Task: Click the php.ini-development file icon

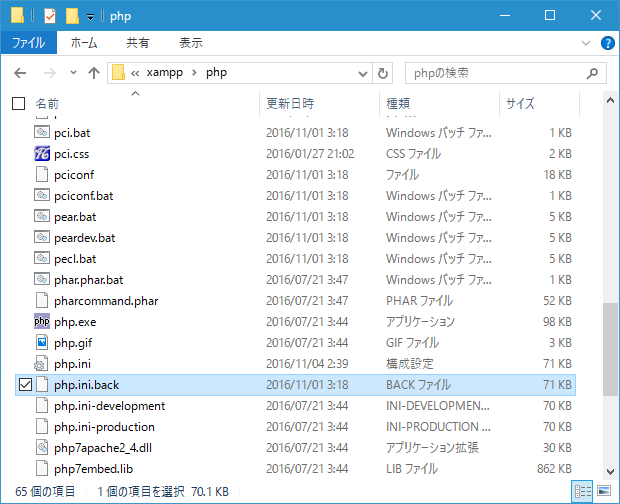Action: click(x=42, y=406)
